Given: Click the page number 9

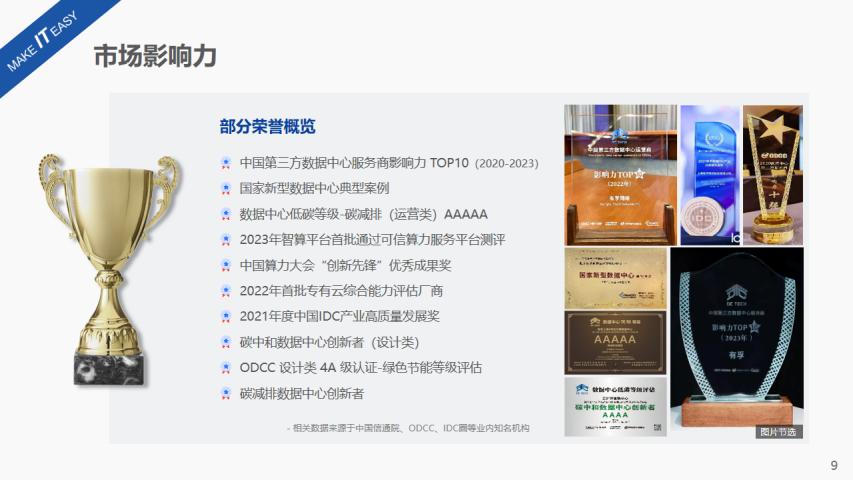Looking at the screenshot, I should point(834,465).
